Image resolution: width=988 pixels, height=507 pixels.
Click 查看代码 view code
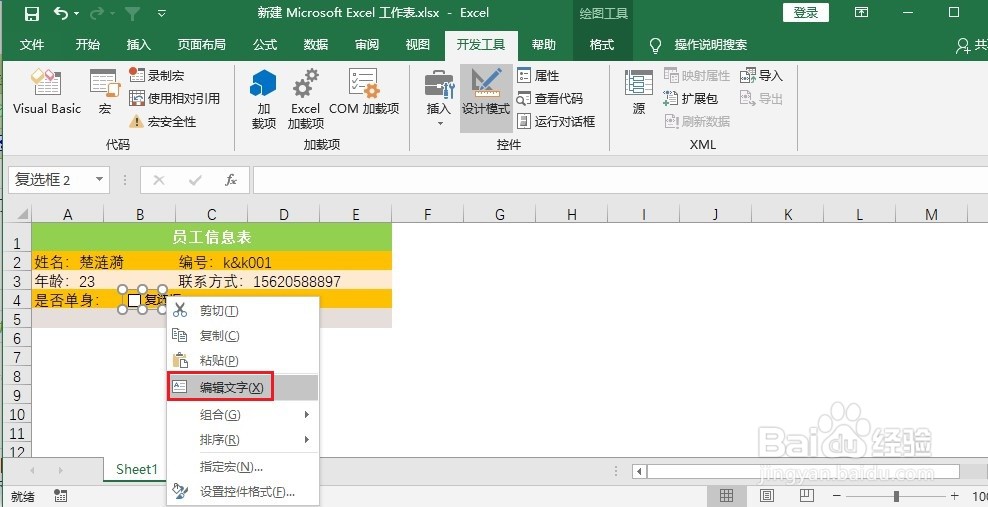pos(549,98)
